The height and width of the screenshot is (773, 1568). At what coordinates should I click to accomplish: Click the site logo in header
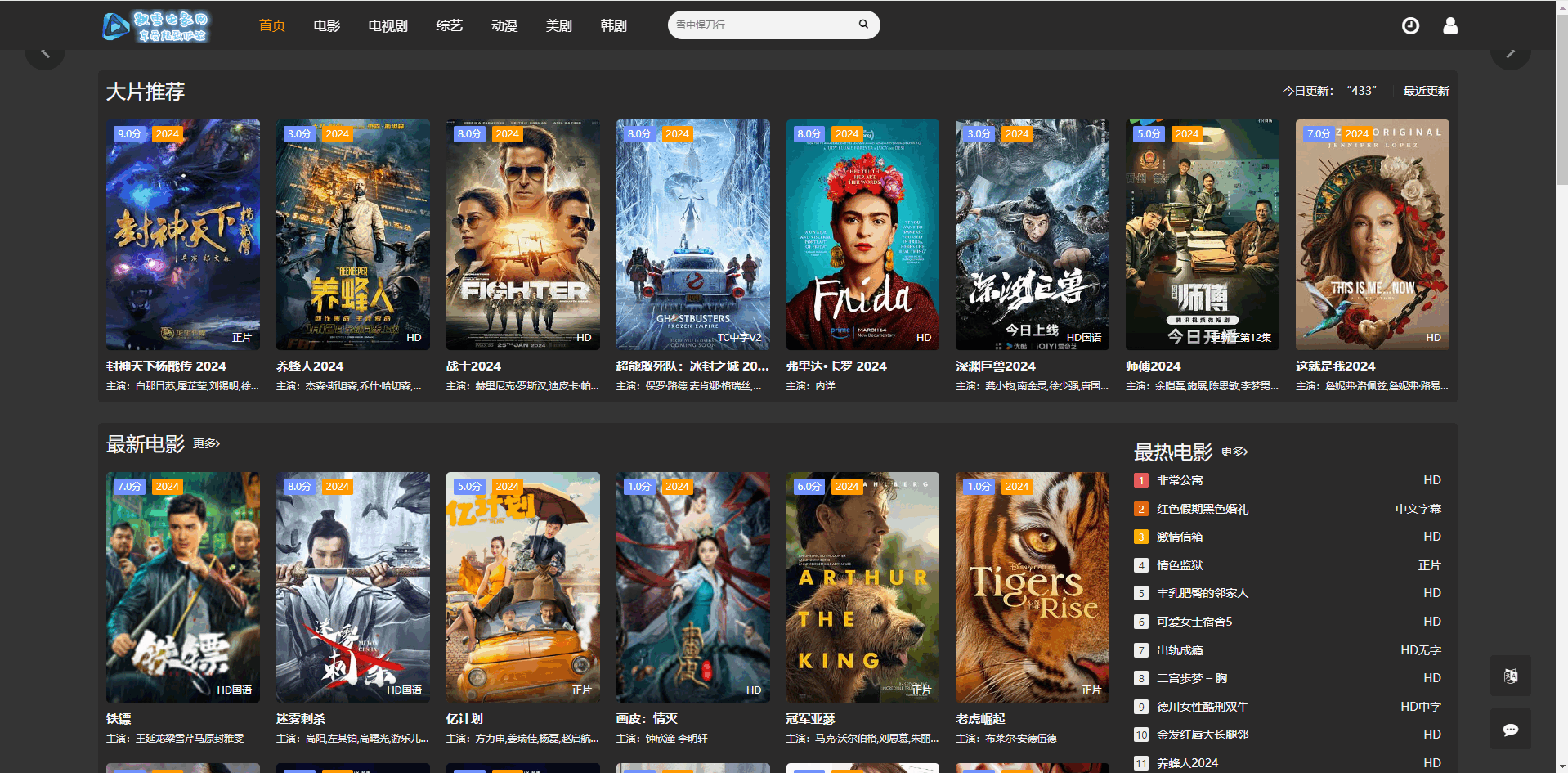click(155, 25)
